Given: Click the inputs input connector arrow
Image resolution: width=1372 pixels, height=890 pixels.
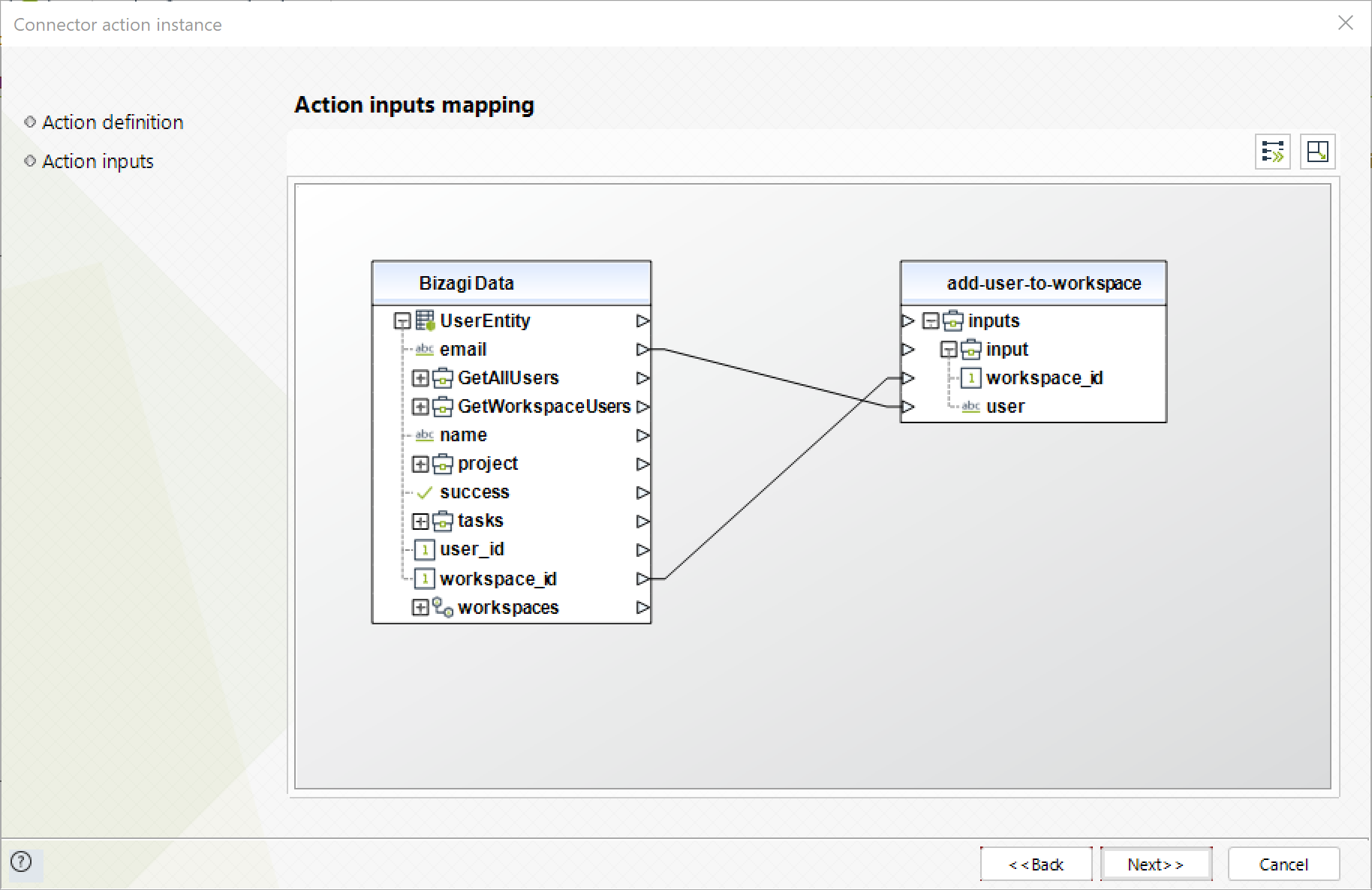Looking at the screenshot, I should pyautogui.click(x=908, y=321).
